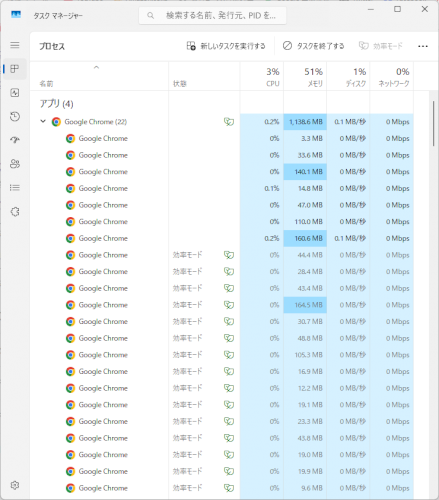Select the 43.8 MB memory cell
Screen dimensions: 439x500
pos(305,438)
